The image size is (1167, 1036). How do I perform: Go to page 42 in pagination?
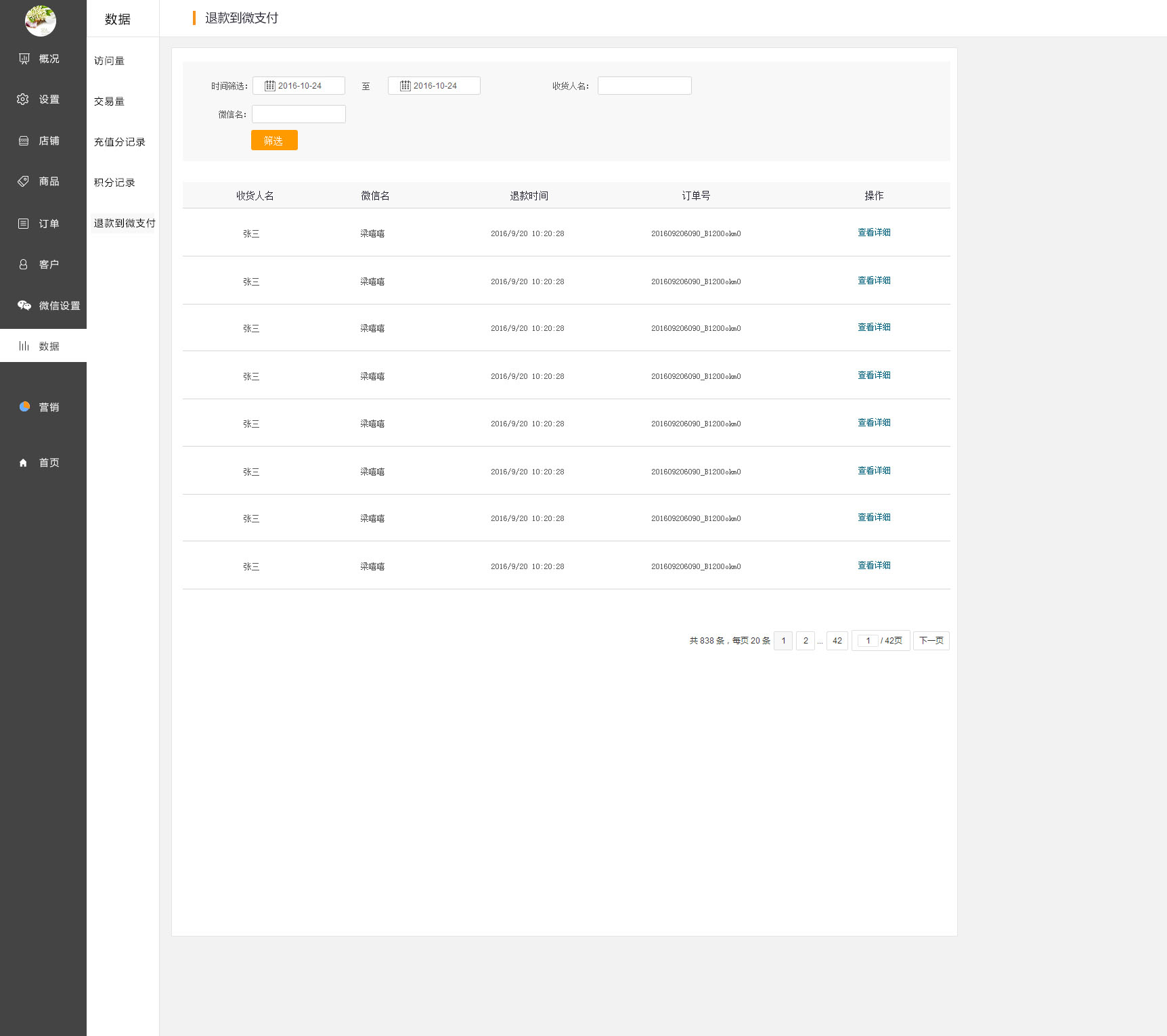click(837, 641)
